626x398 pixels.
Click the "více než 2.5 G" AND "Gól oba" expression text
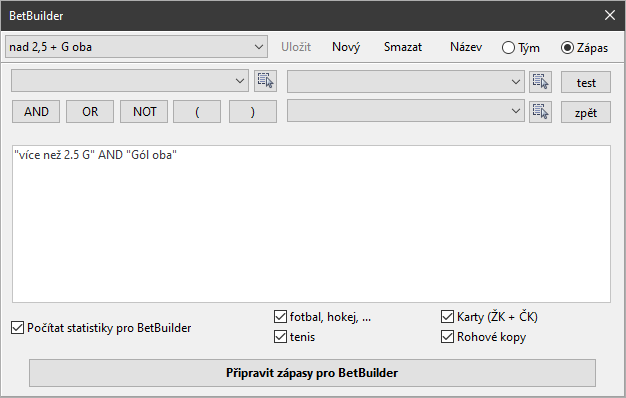pos(95,155)
